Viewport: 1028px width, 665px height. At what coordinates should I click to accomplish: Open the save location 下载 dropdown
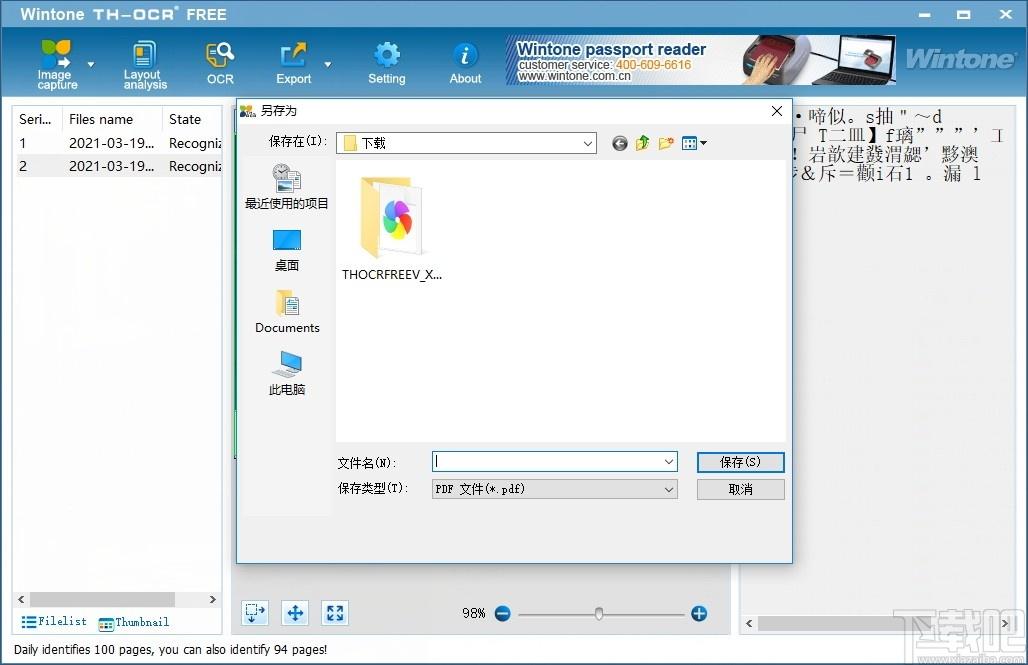tap(466, 143)
